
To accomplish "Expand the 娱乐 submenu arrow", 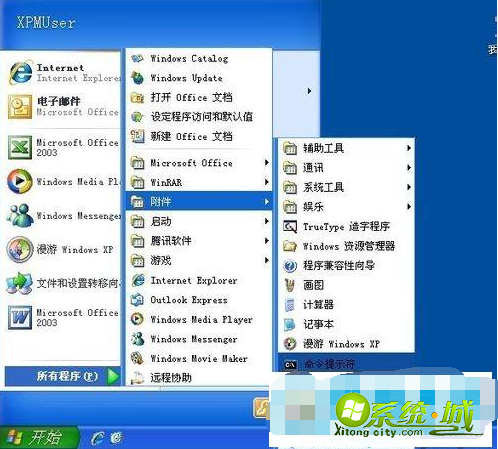I will click(x=409, y=207).
